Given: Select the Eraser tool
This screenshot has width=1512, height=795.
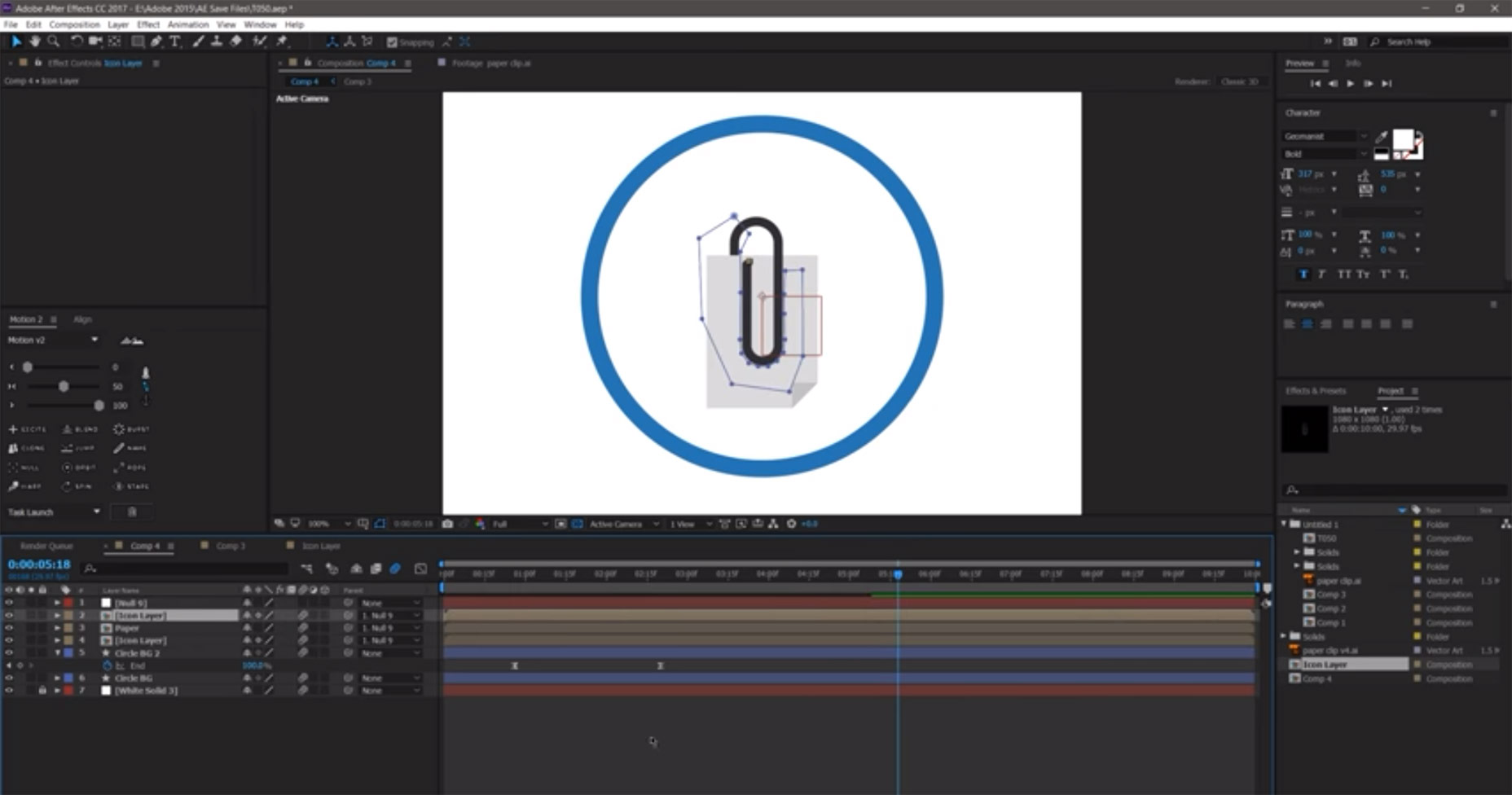Looking at the screenshot, I should pyautogui.click(x=235, y=42).
